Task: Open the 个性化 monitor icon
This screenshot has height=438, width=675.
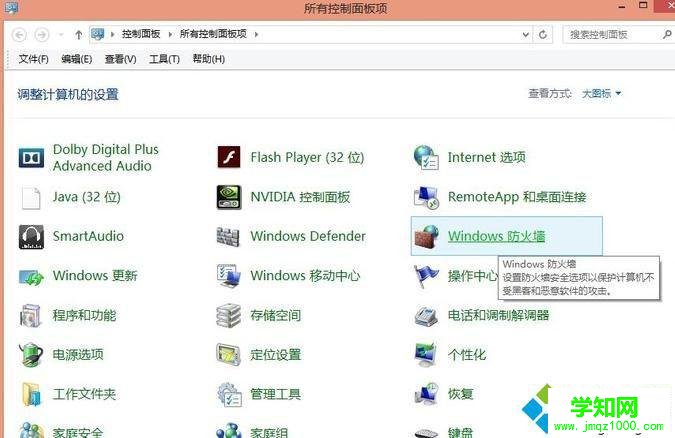Action: (x=425, y=354)
